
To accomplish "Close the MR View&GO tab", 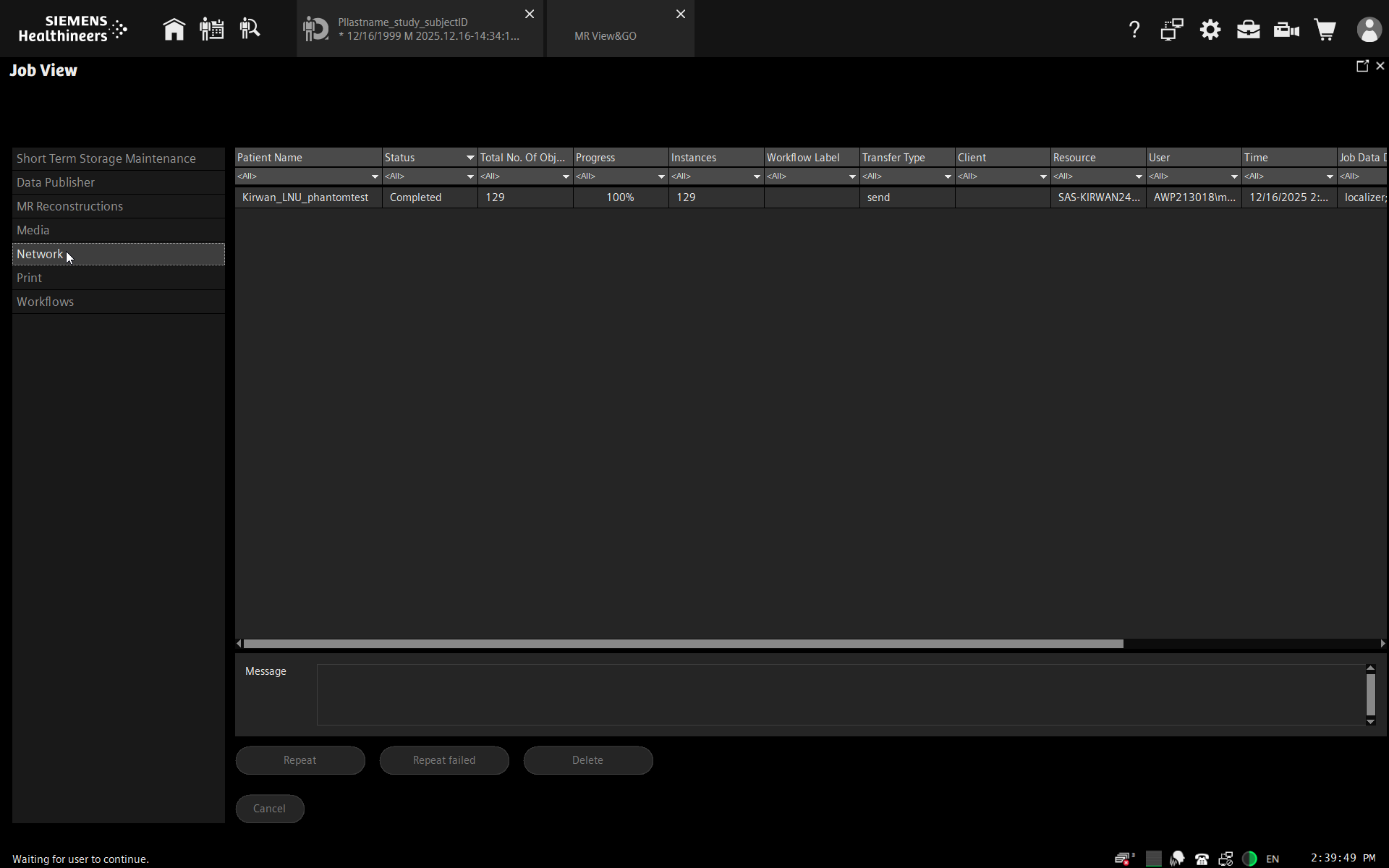I will [681, 14].
